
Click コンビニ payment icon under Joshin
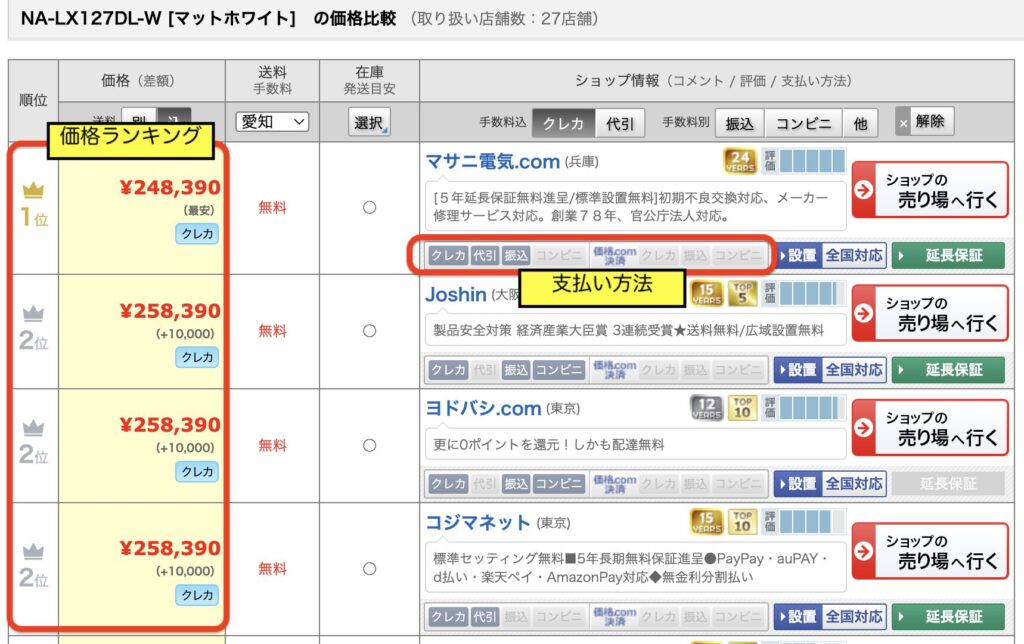pyautogui.click(x=558, y=370)
